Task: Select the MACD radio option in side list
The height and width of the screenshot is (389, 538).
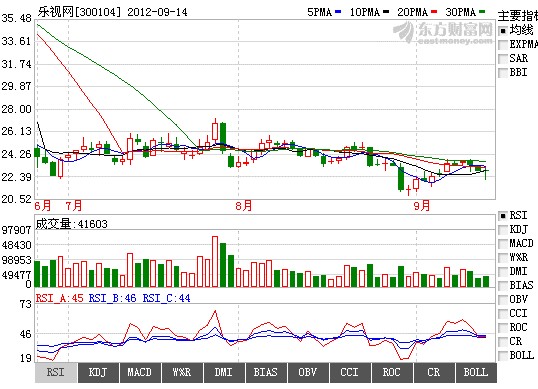Action: (503, 244)
